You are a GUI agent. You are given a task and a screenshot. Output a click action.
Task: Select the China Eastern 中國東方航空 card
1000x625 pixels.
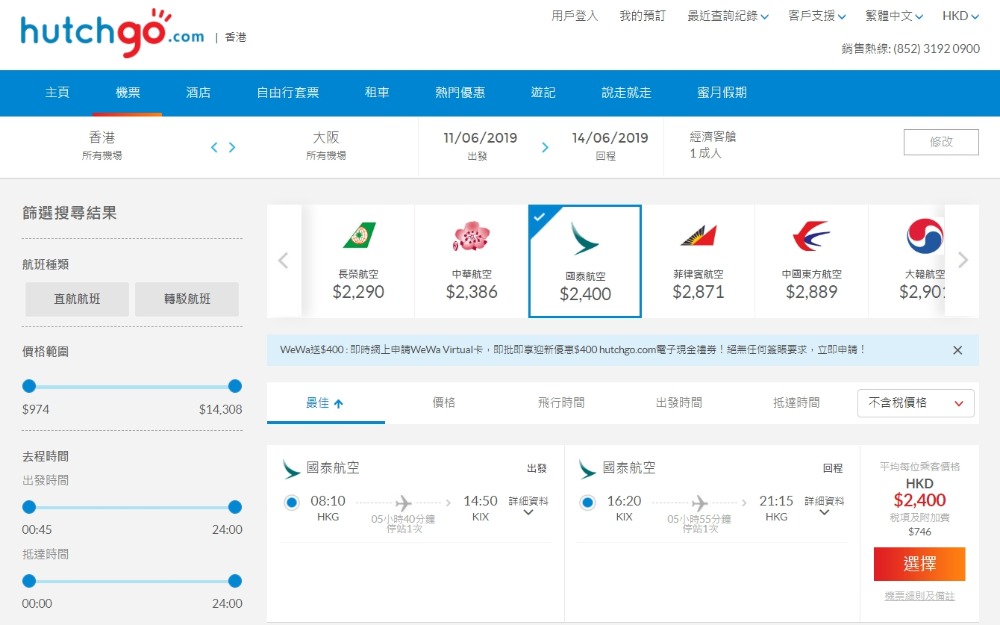pos(811,261)
